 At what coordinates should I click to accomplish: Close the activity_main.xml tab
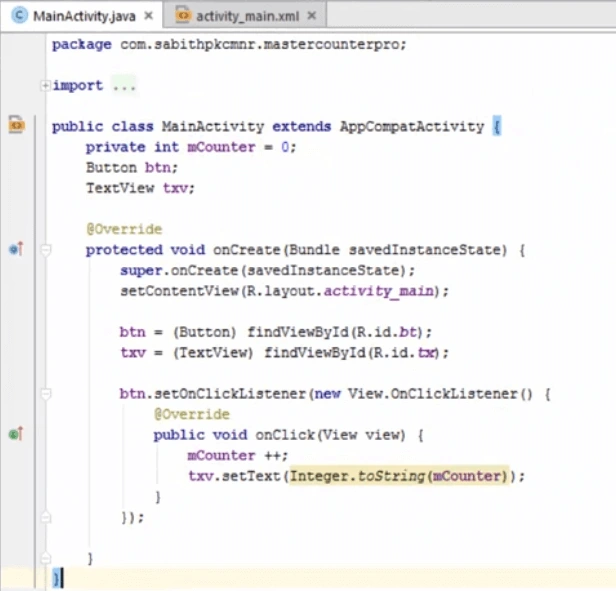312,16
